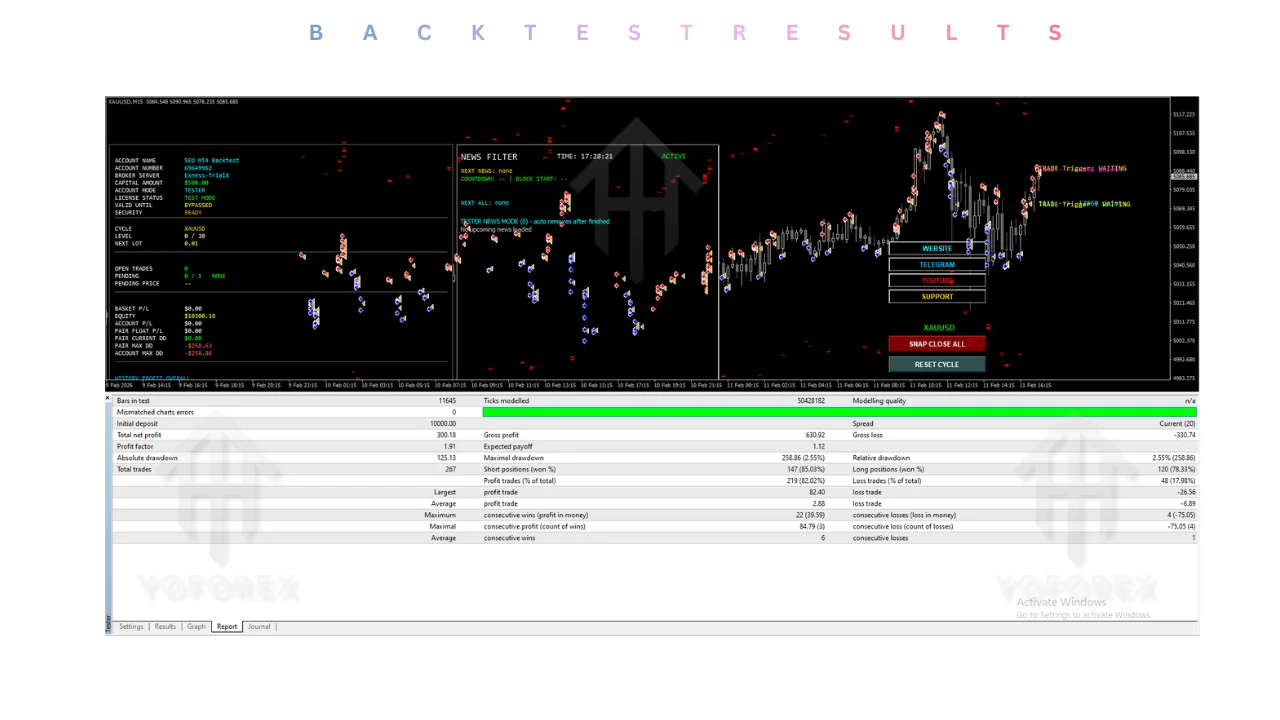The height and width of the screenshot is (720, 1280).
Task: Click consecutive wins value 22 (39.59)
Action: 810,515
